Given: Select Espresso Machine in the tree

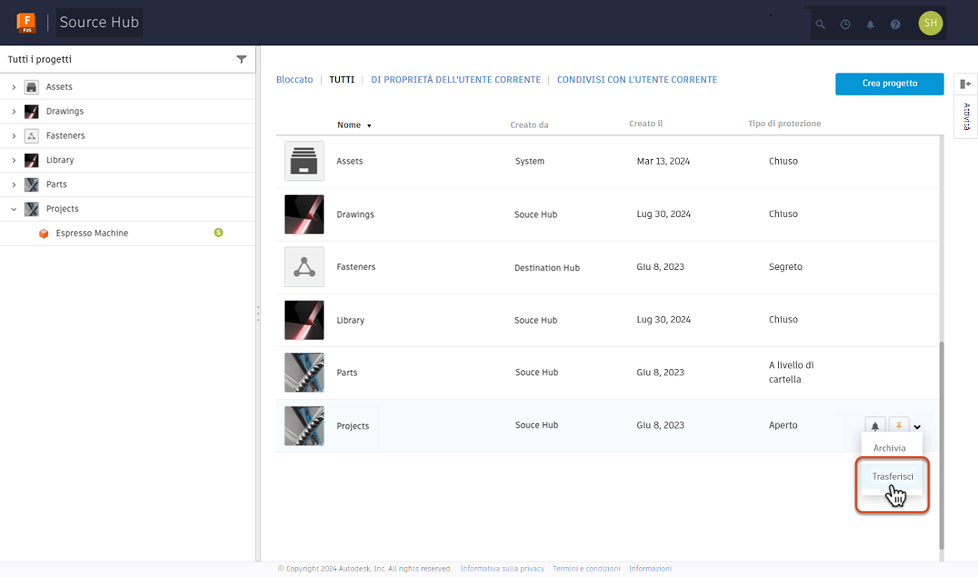Looking at the screenshot, I should (x=92, y=233).
